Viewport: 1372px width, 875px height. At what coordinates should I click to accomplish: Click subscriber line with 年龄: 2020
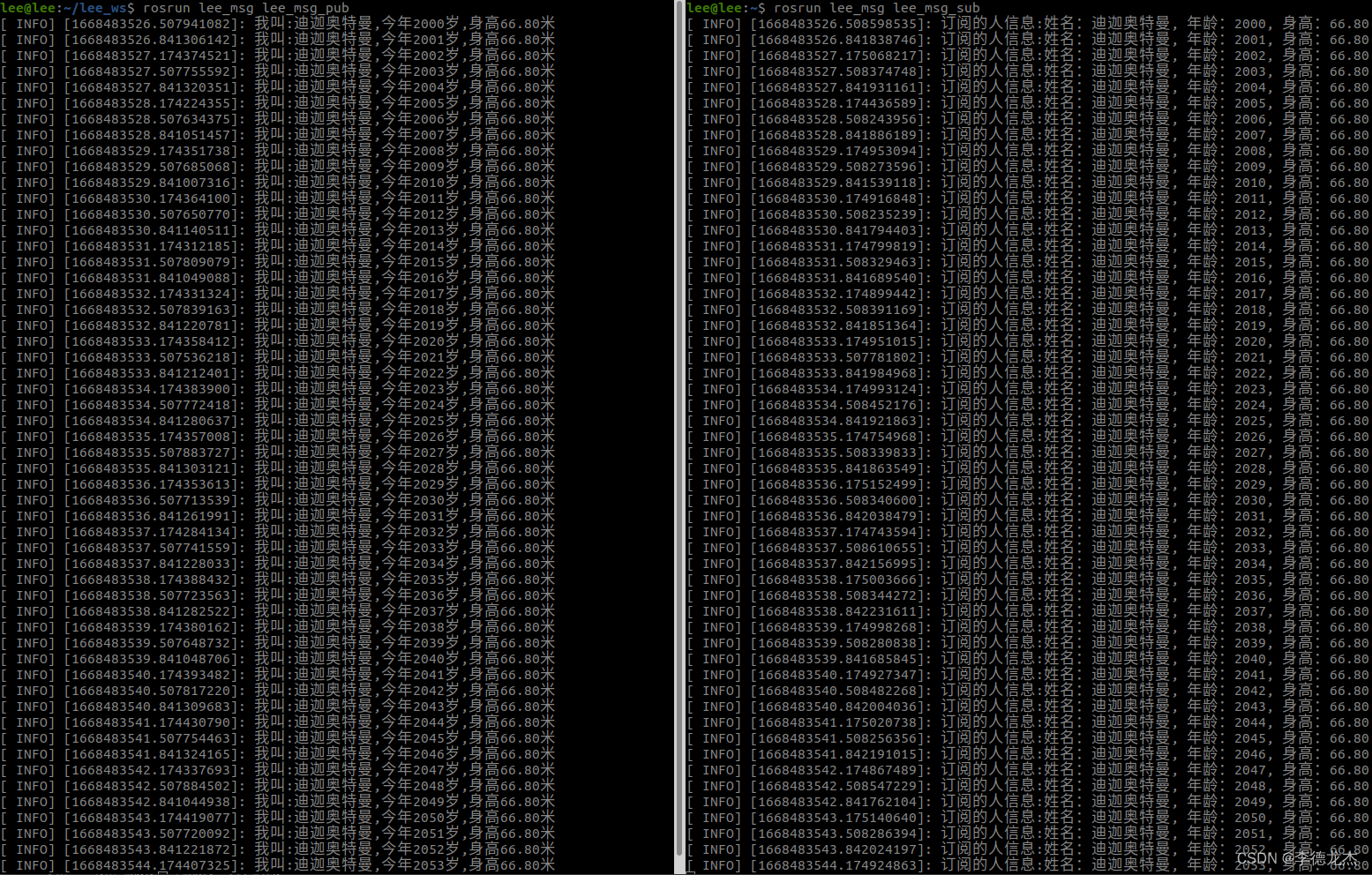[1029, 341]
